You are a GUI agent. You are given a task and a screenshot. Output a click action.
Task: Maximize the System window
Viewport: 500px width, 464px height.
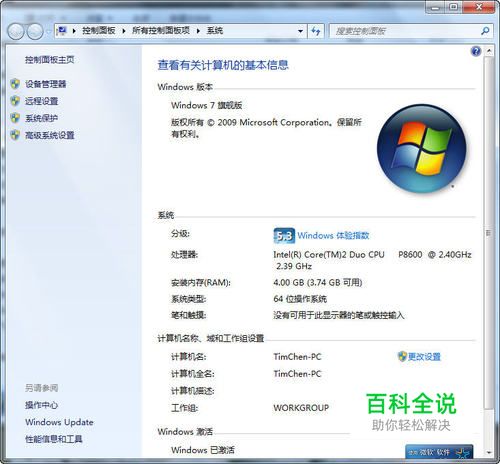coord(454,7)
